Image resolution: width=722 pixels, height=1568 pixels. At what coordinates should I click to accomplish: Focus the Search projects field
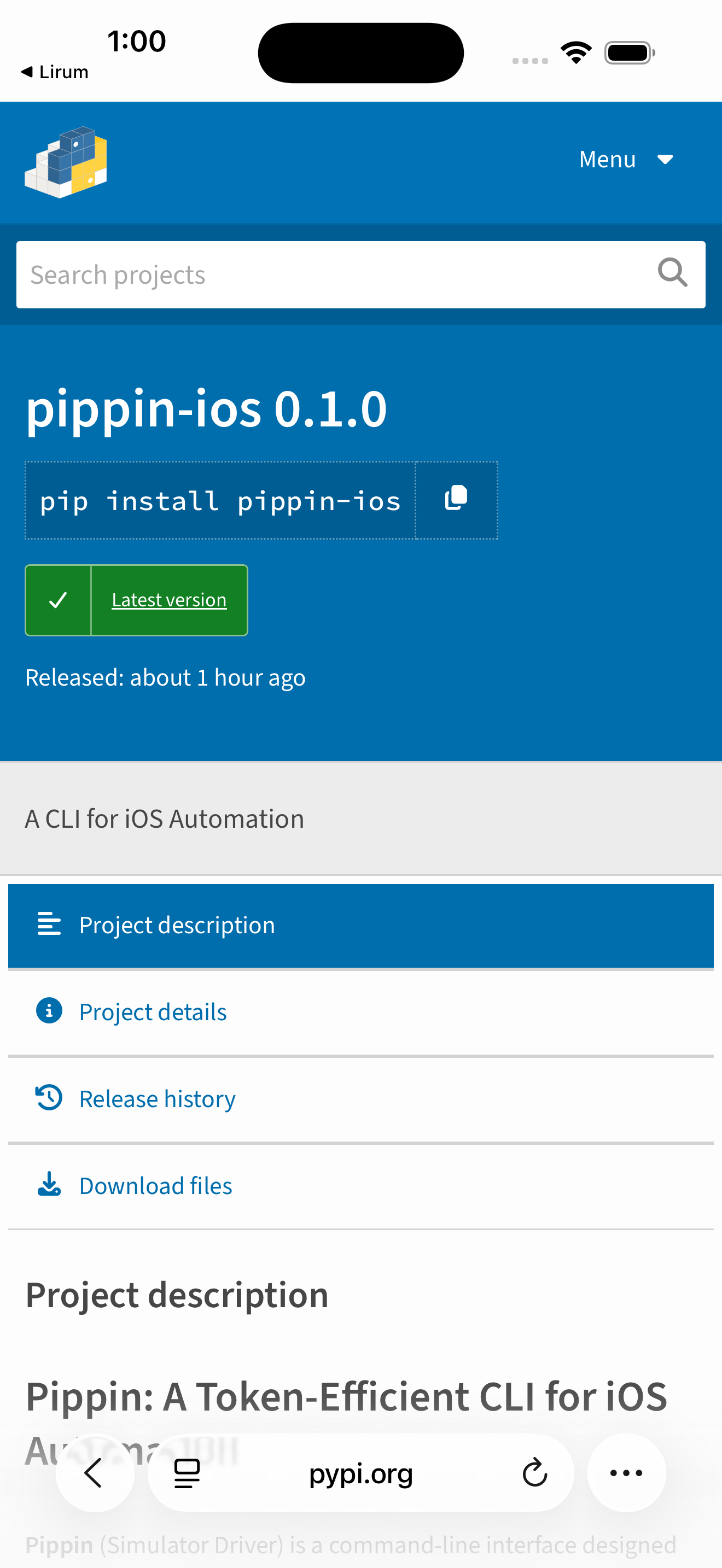tap(335, 274)
